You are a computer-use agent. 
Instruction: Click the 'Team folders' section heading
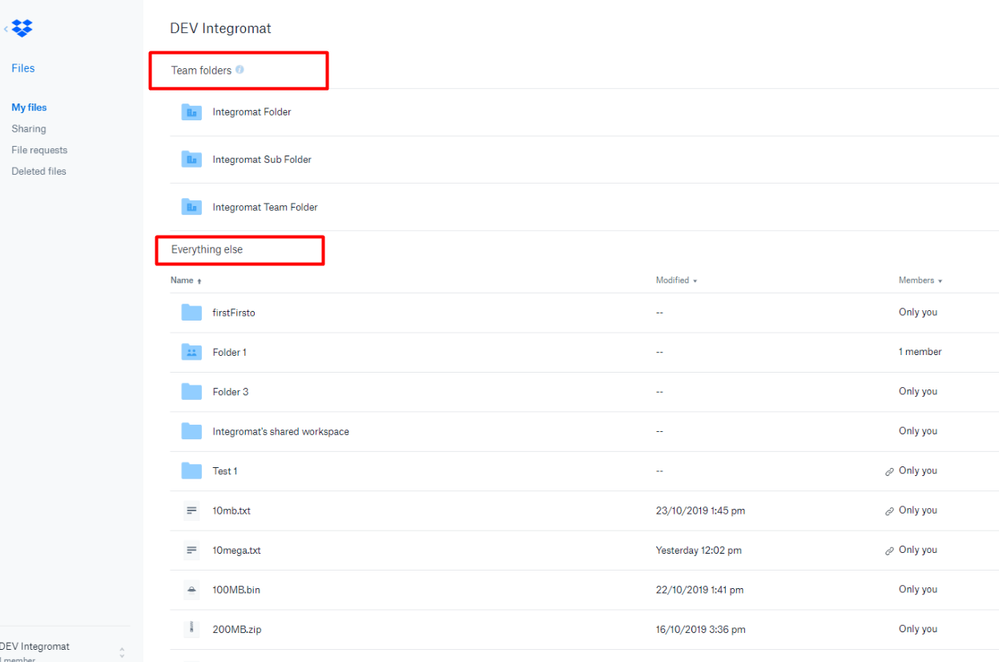point(201,70)
